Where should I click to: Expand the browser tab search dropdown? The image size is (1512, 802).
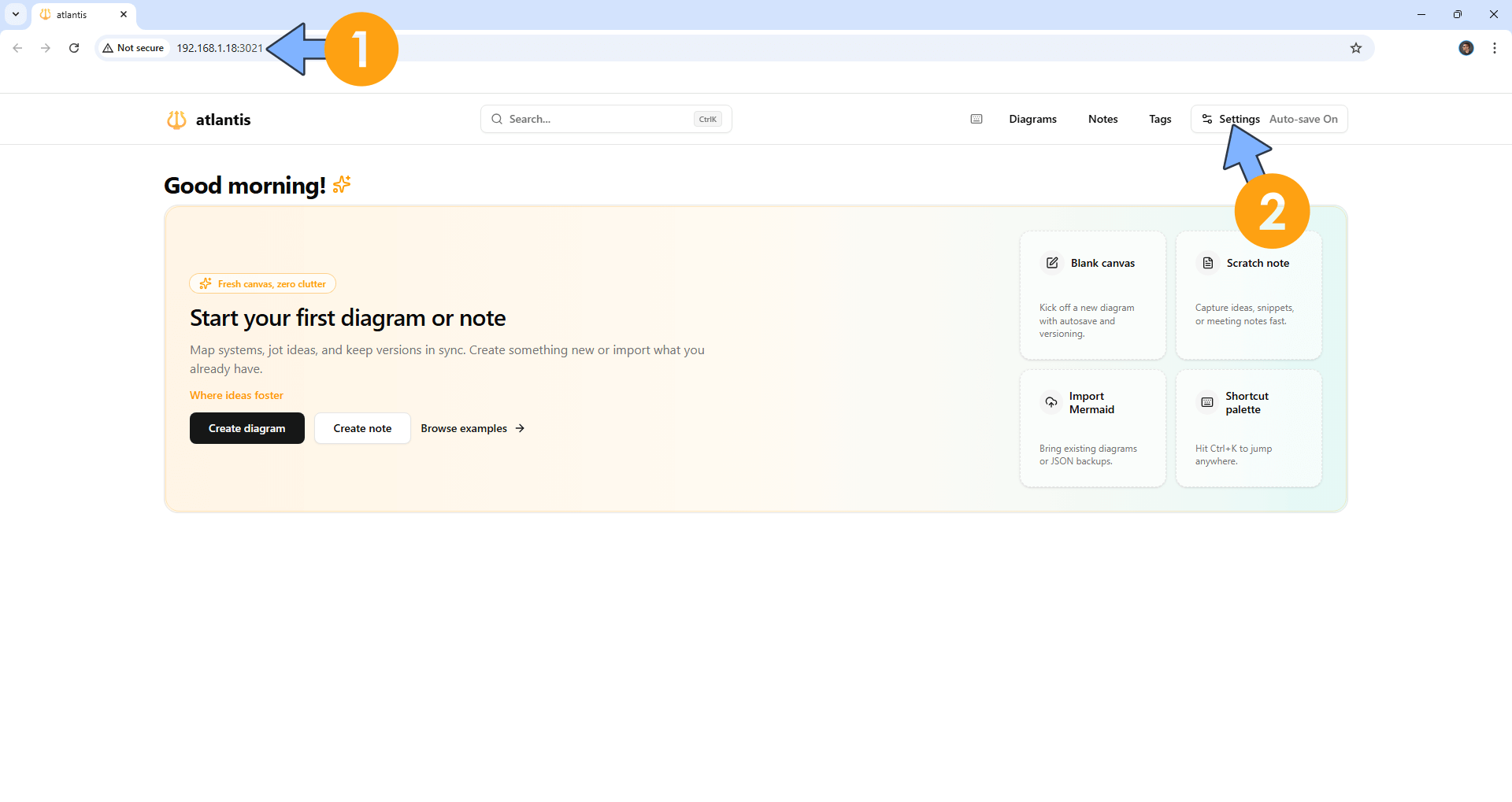(x=16, y=14)
